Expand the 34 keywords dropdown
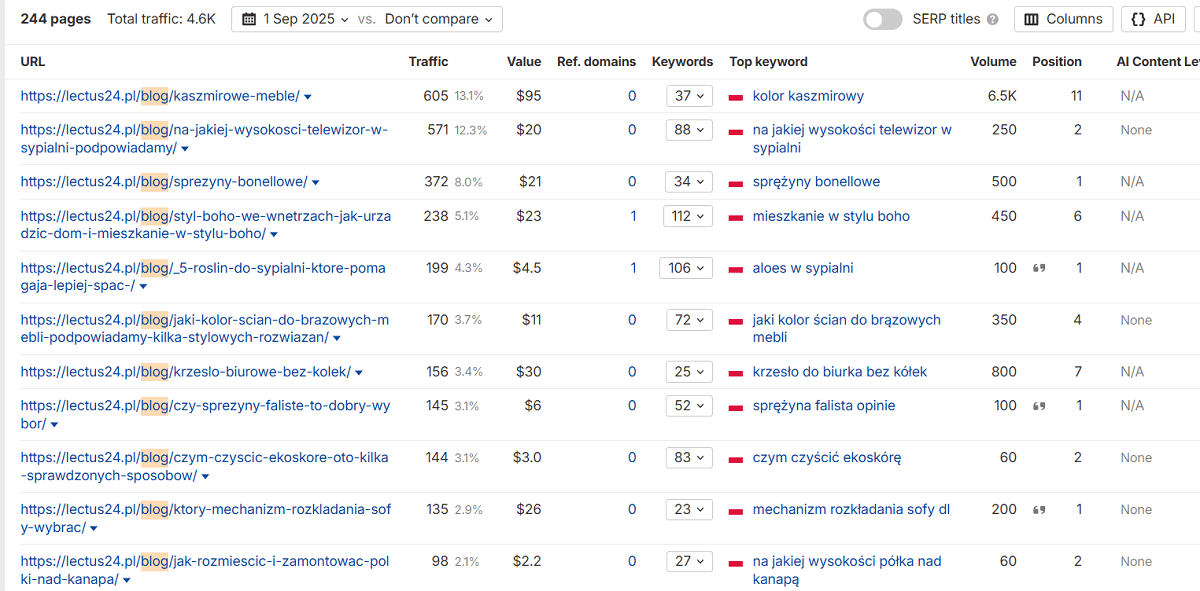1200x591 pixels. coord(690,182)
